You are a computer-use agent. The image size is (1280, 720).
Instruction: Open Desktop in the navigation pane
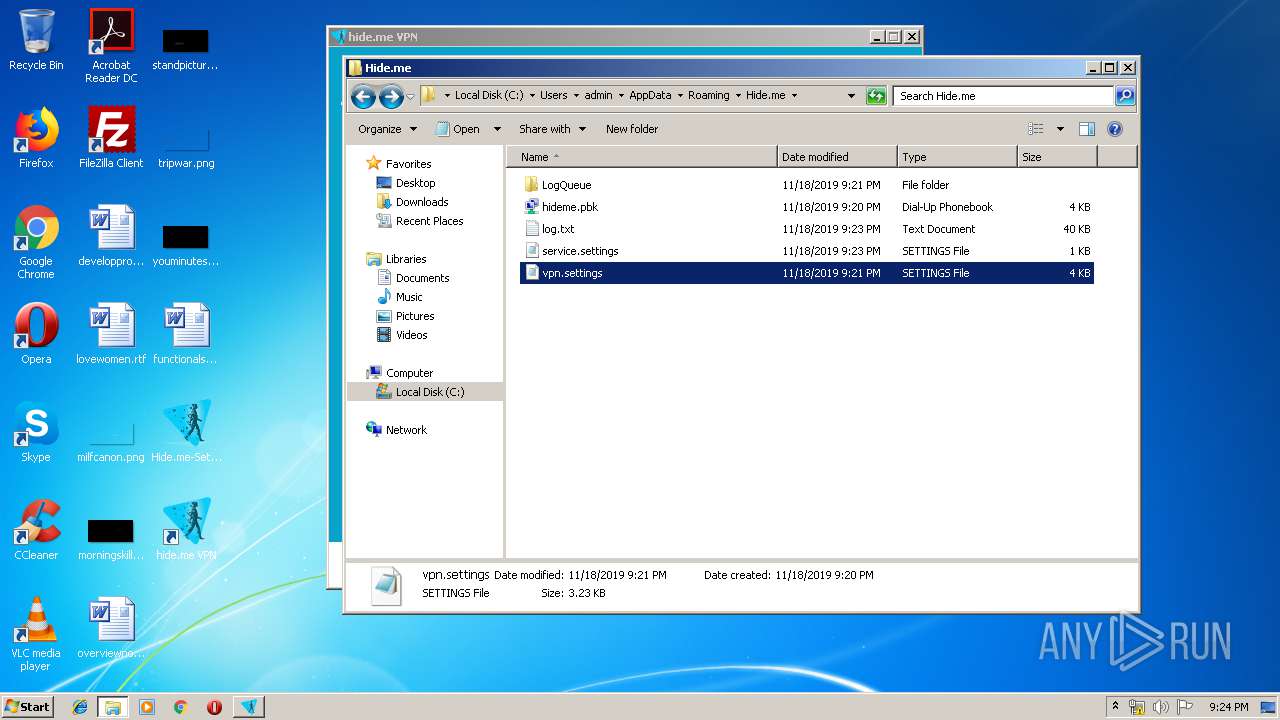pyautogui.click(x=415, y=183)
